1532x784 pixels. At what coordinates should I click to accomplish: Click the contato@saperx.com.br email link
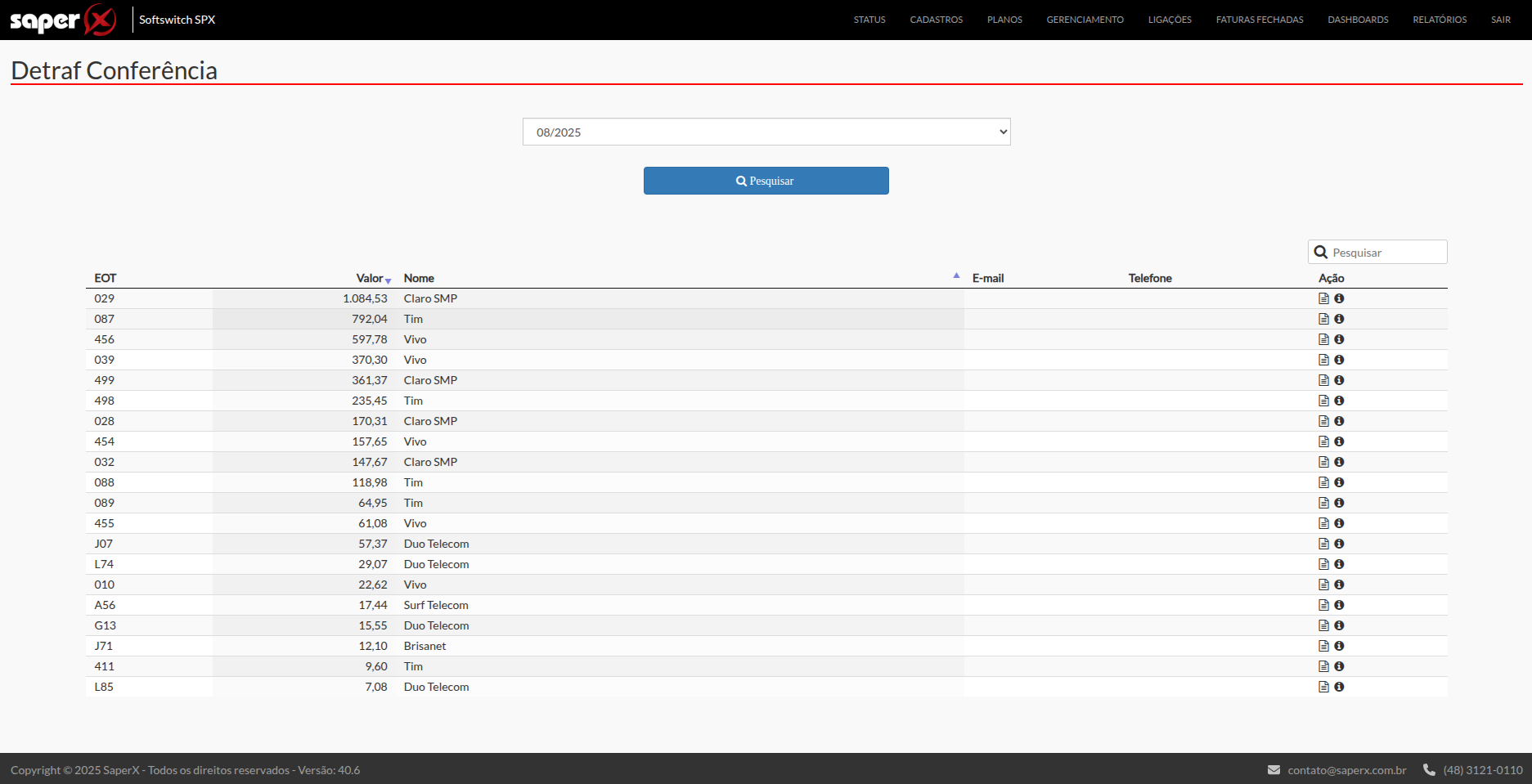[1346, 770]
